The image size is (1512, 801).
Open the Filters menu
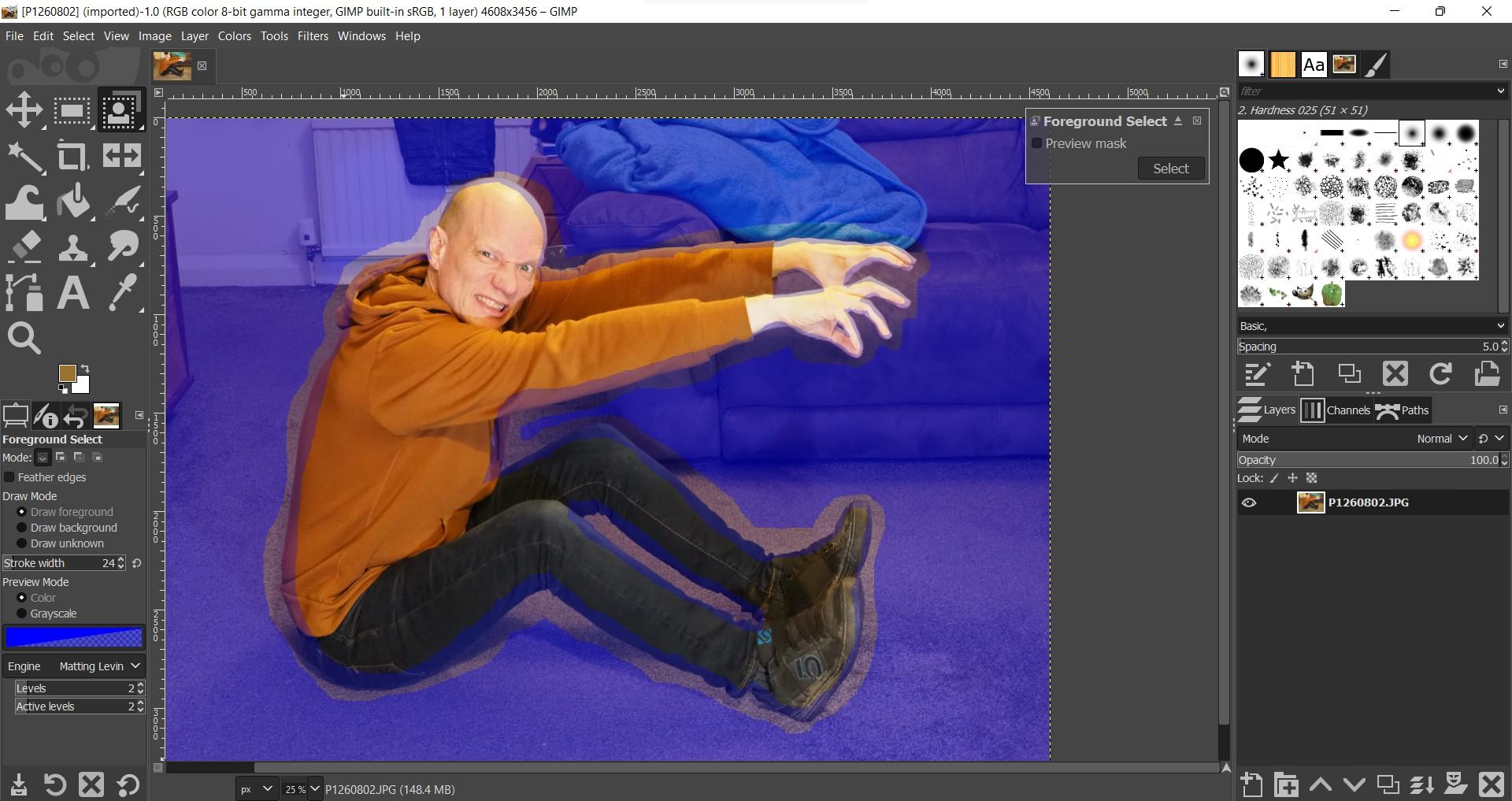pyautogui.click(x=313, y=36)
